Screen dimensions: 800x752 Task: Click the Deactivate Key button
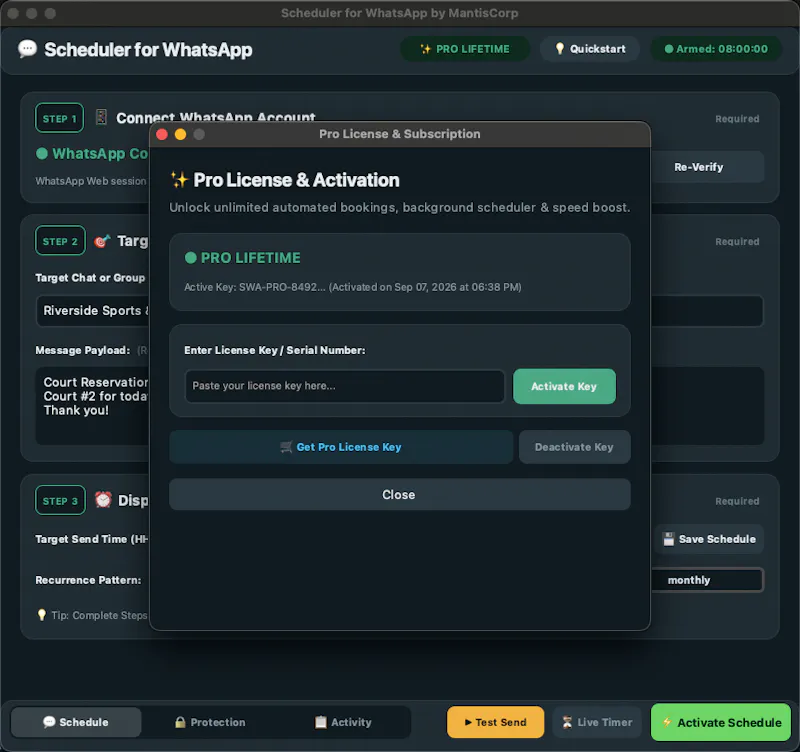click(x=574, y=447)
